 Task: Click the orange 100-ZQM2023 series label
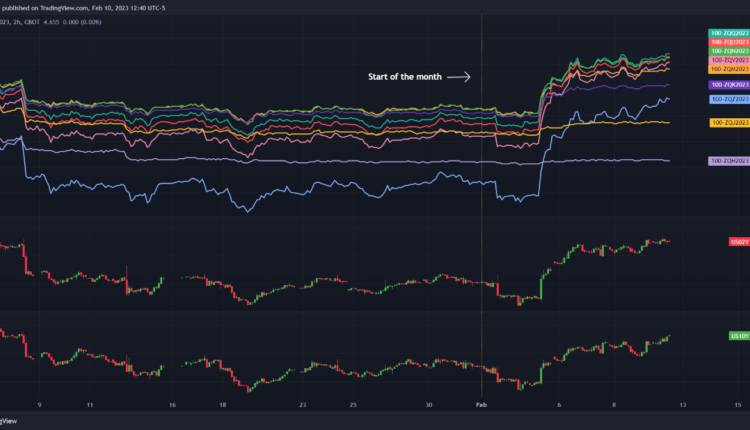click(x=727, y=69)
